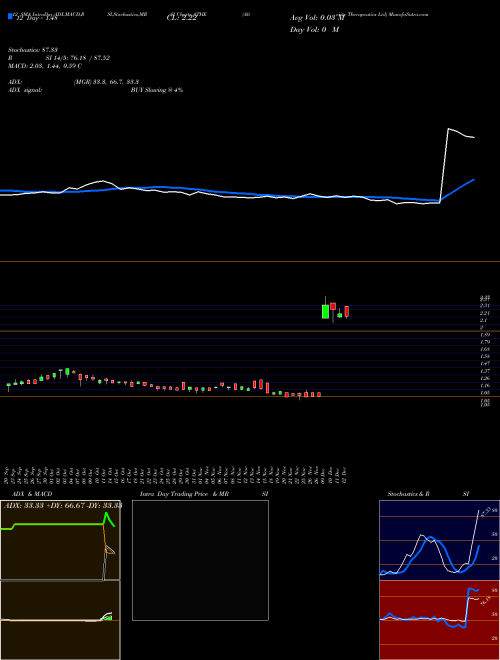500x660 pixels.
Task: Click the 'Stochastics & R' panel title
Action: click(x=408, y=494)
